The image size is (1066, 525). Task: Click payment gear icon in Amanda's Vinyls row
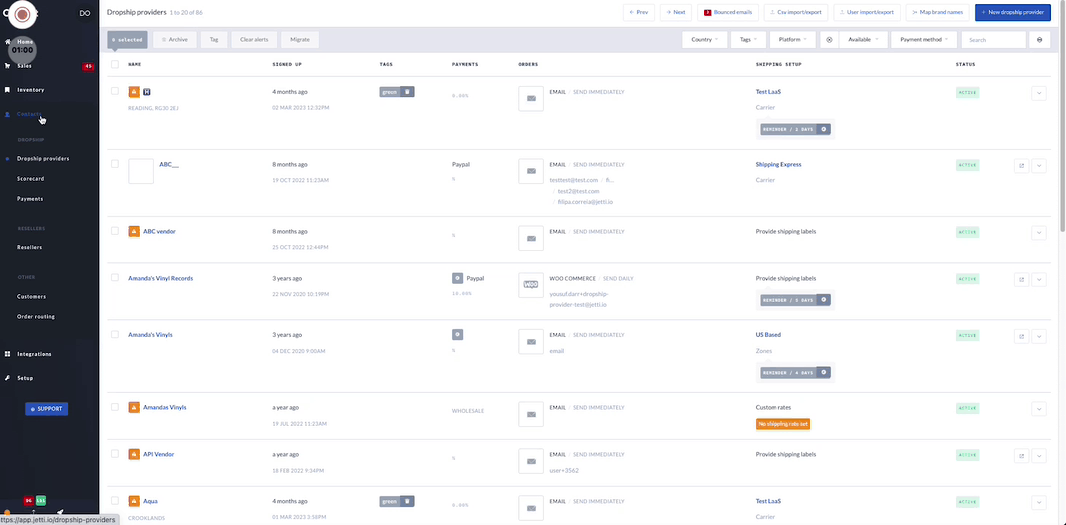pos(458,335)
